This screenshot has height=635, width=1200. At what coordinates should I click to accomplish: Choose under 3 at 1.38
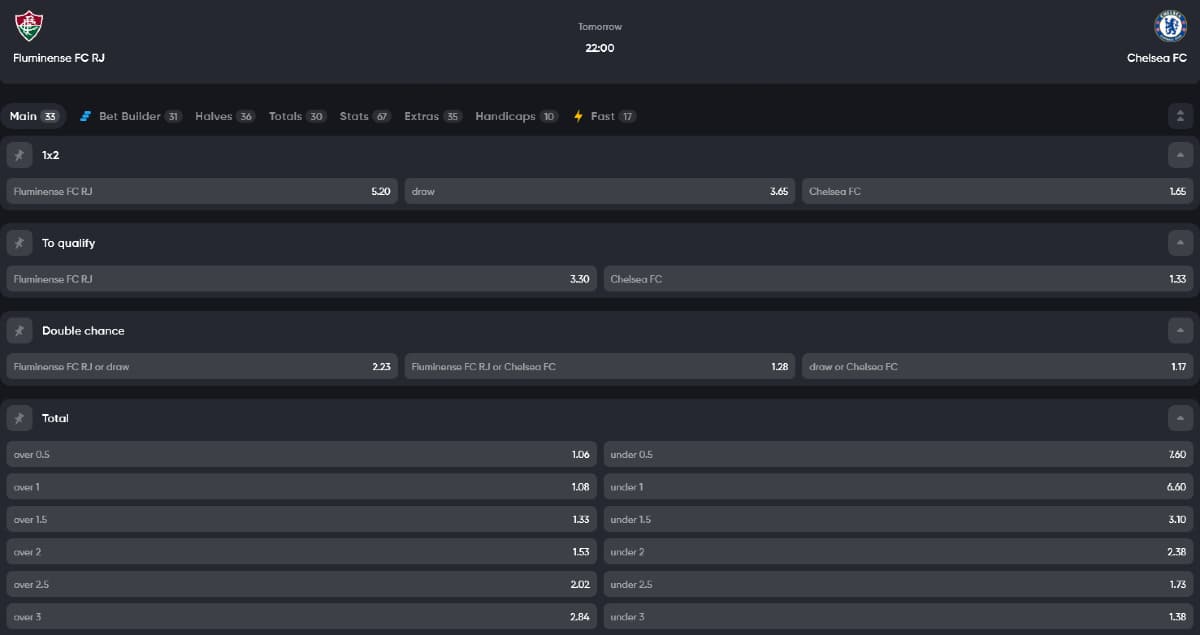point(899,617)
